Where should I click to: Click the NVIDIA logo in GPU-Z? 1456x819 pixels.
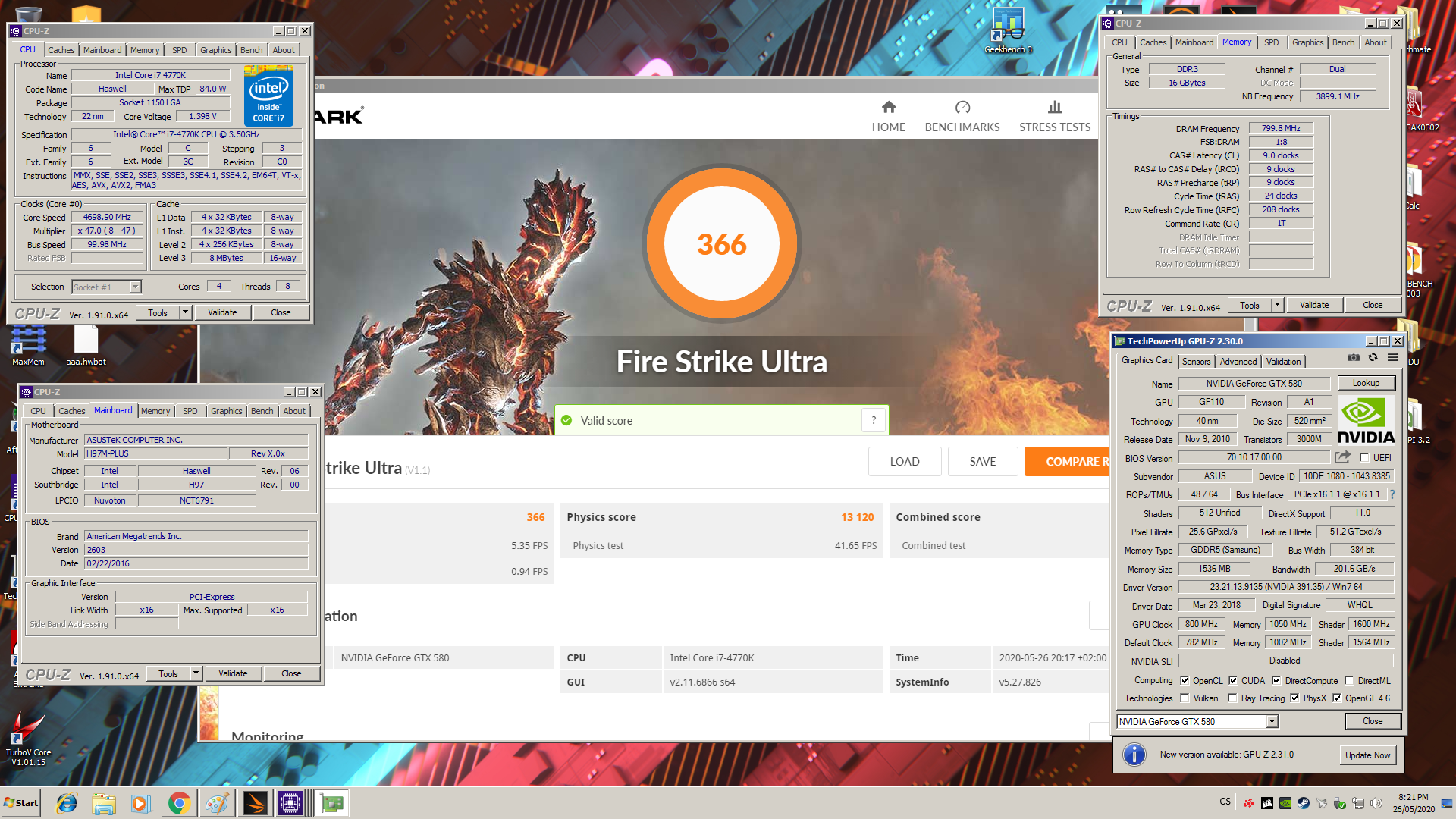tap(1366, 420)
